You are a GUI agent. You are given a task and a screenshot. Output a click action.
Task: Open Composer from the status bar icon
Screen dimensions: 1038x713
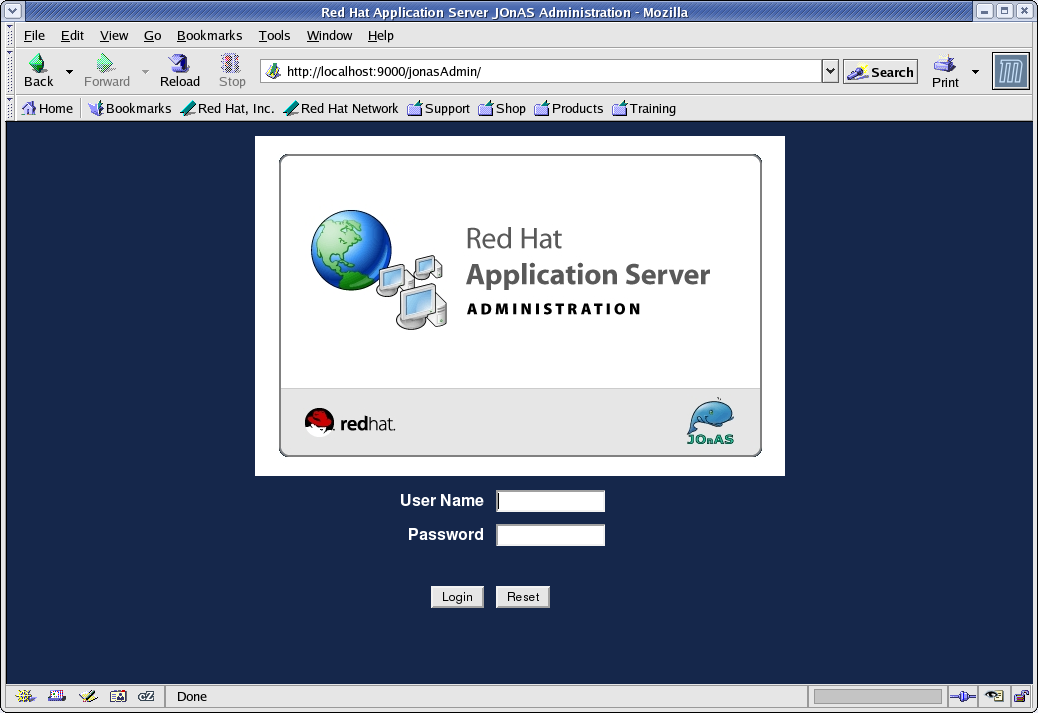pos(87,696)
